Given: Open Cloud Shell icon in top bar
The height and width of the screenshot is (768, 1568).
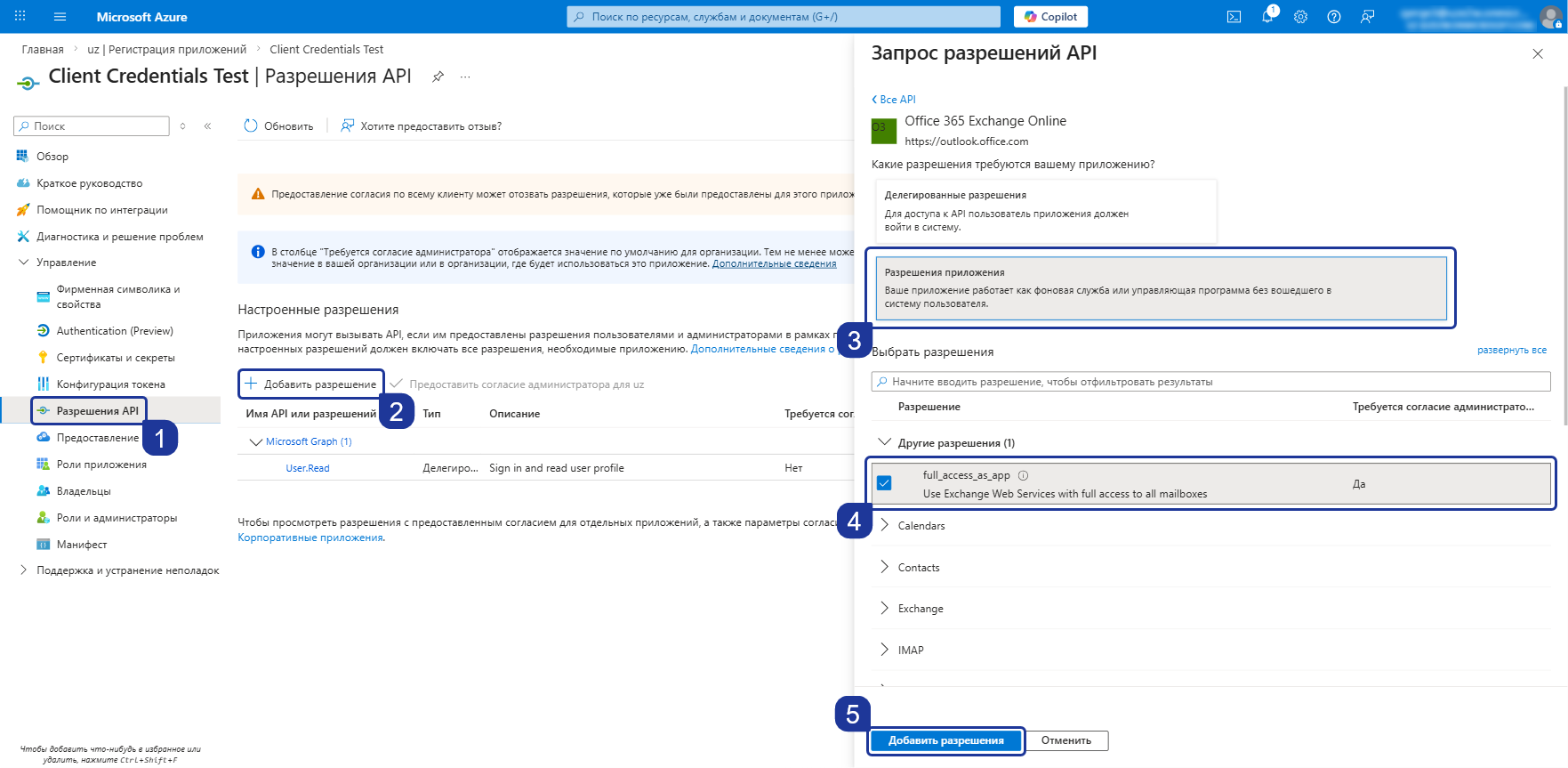Looking at the screenshot, I should click(x=1234, y=17).
